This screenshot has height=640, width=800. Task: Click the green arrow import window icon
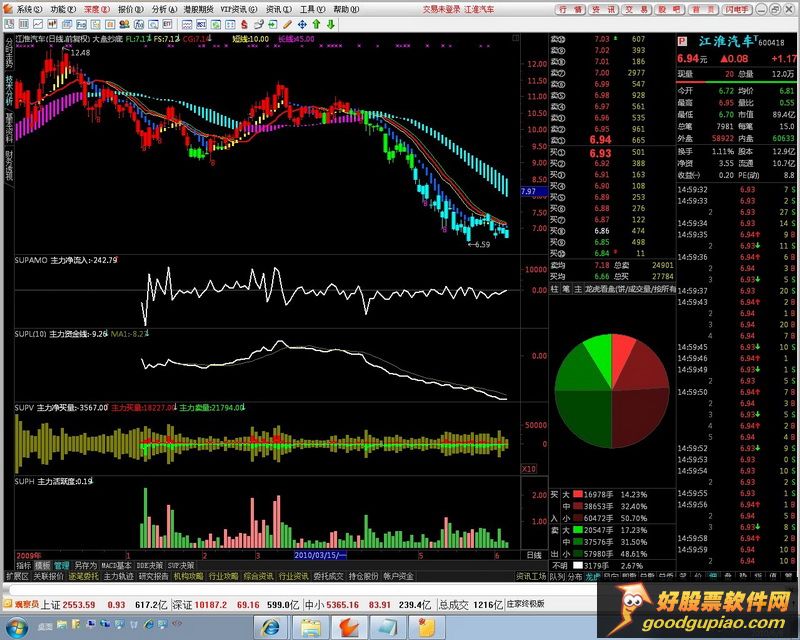(x=273, y=24)
